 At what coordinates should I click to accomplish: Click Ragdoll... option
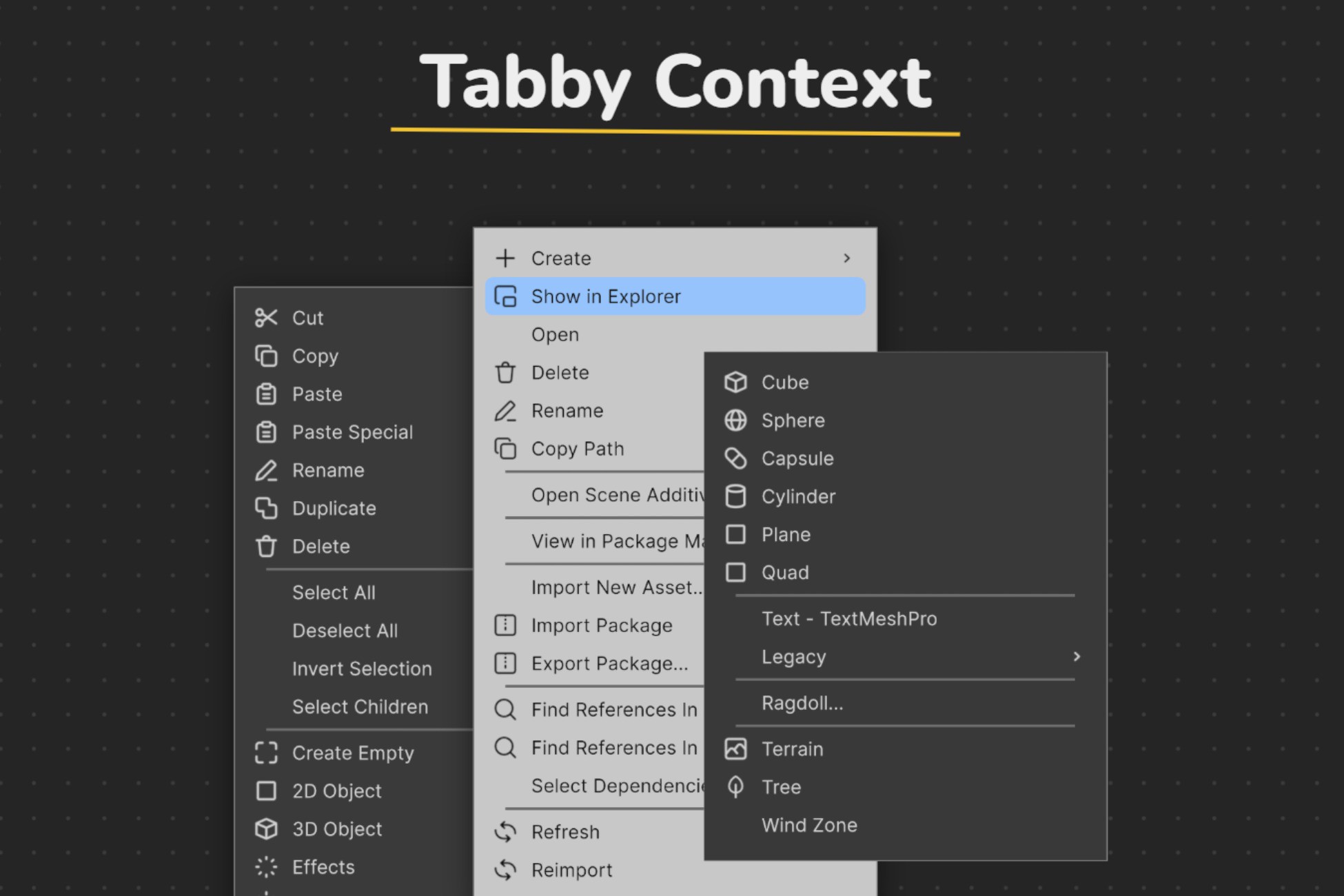[802, 704]
